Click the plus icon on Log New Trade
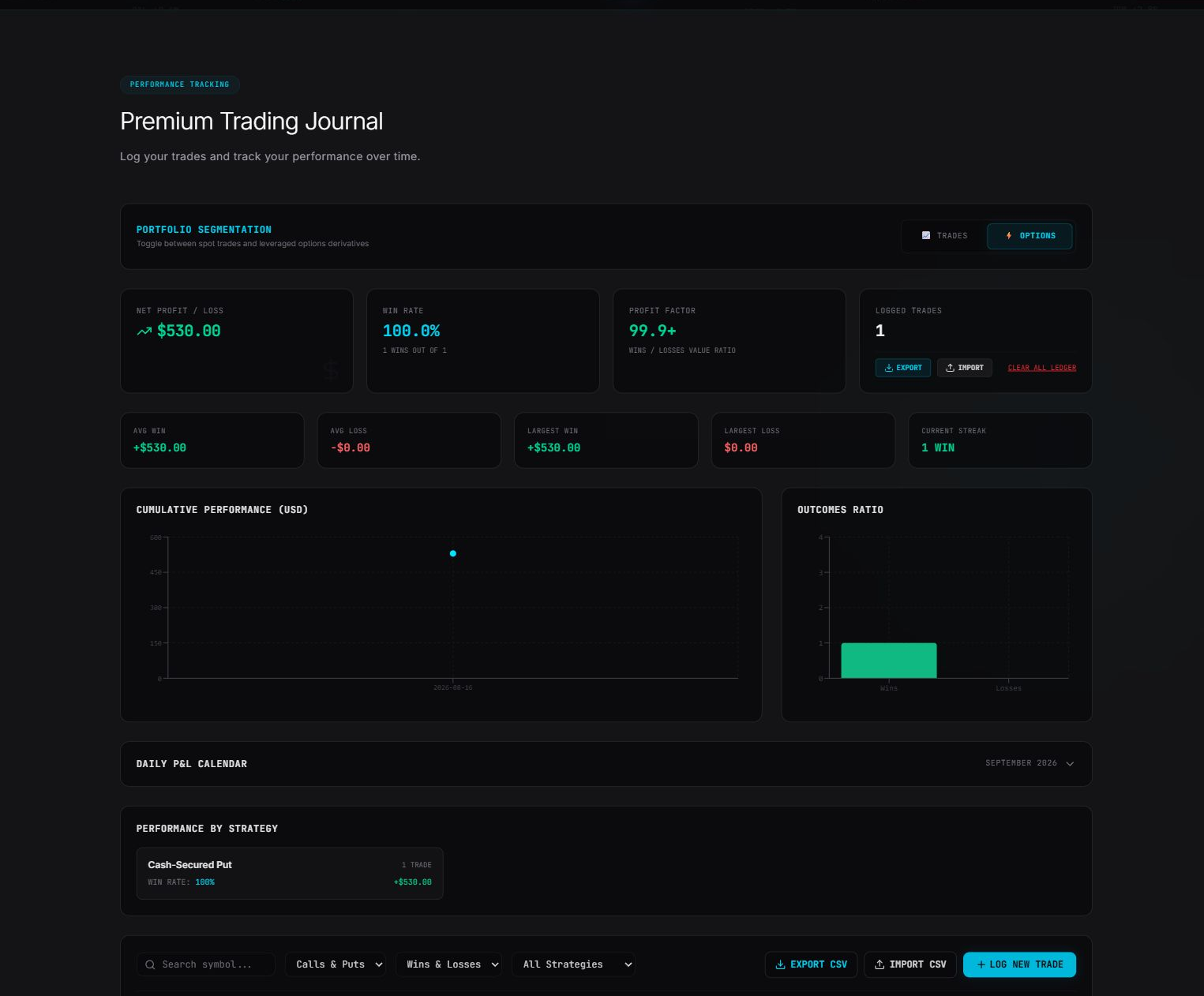The width and height of the screenshot is (1204, 996). (x=981, y=964)
